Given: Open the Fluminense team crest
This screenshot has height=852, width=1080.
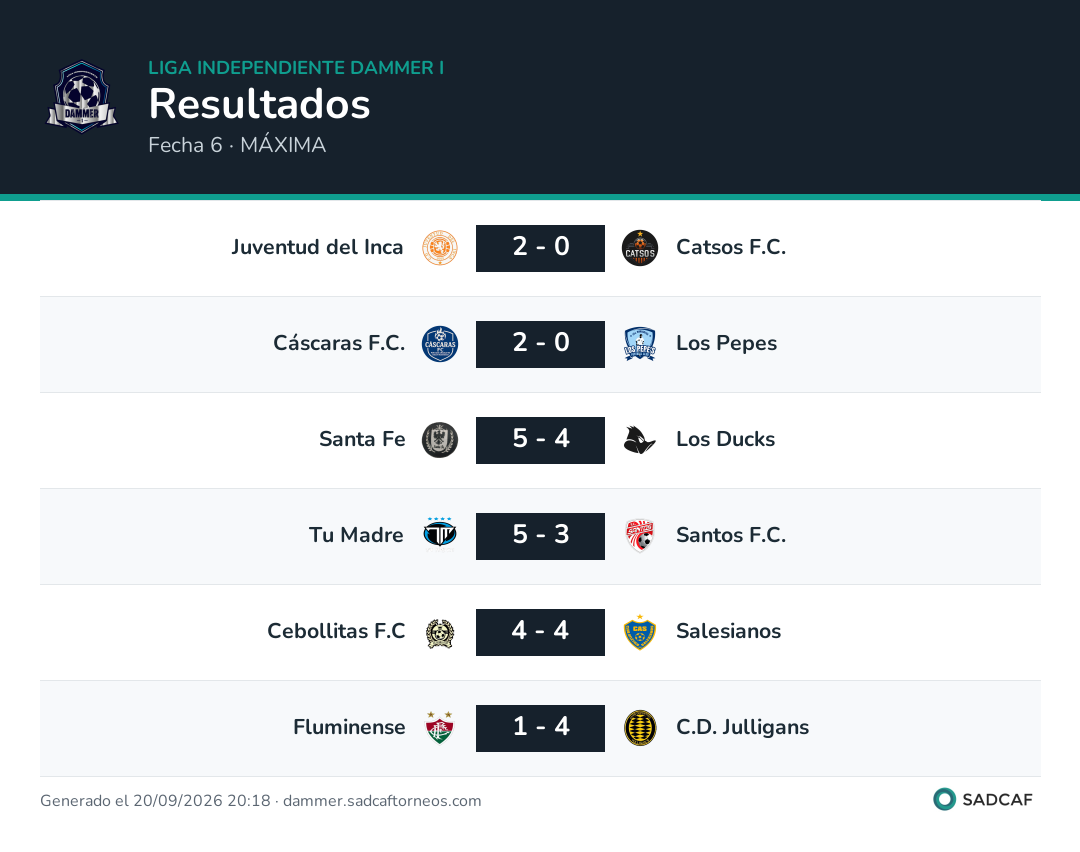Looking at the screenshot, I should 440,728.
